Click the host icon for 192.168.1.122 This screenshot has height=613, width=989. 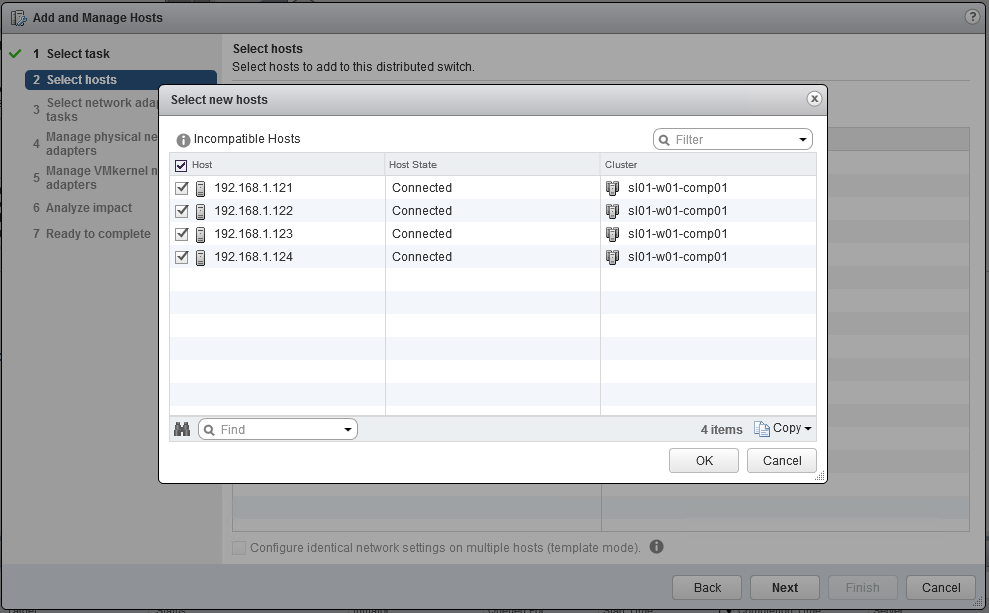[201, 211]
